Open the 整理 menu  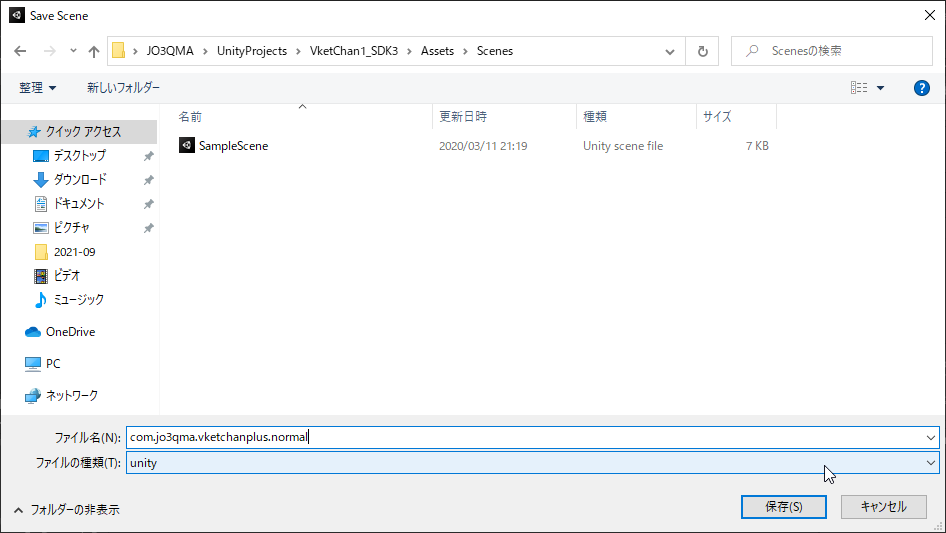pyautogui.click(x=37, y=88)
